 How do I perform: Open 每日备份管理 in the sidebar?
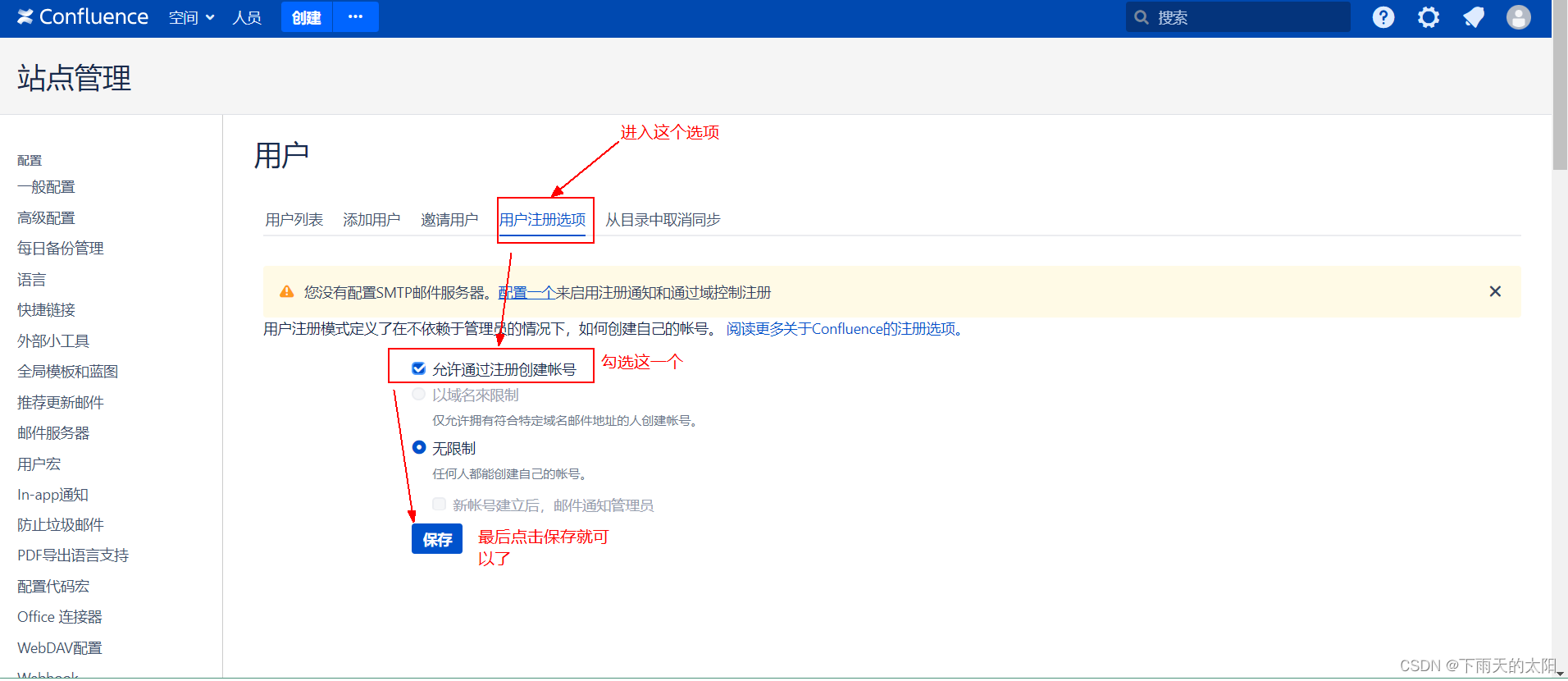coord(61,248)
